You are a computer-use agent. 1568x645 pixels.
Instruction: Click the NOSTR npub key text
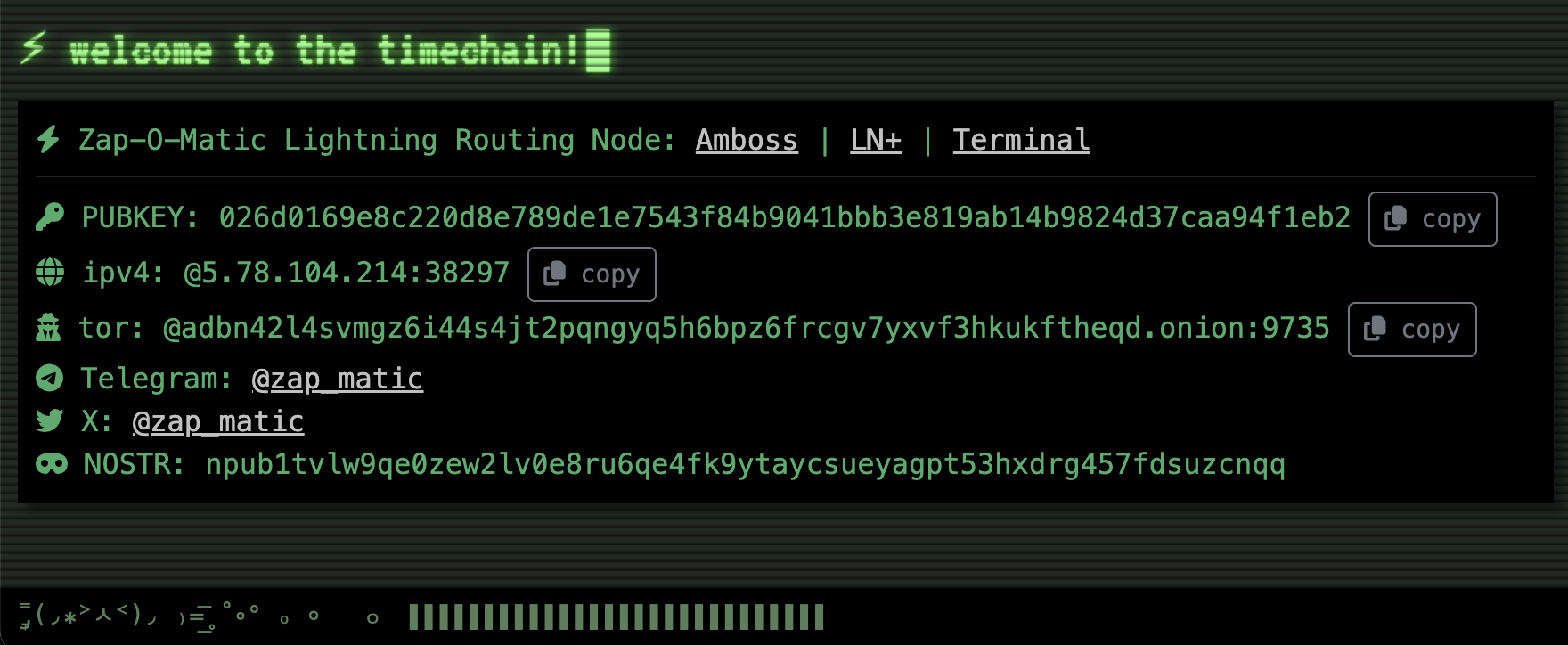[745, 464]
